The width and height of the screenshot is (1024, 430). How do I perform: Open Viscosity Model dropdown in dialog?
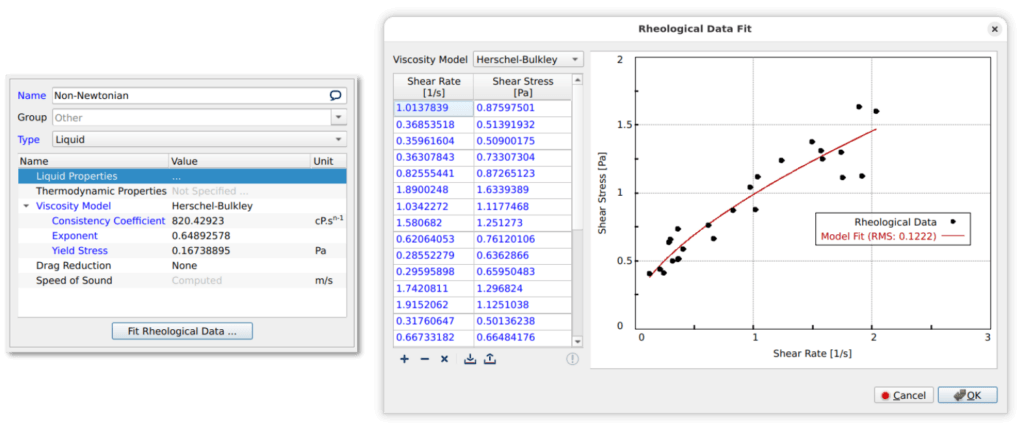coord(528,59)
